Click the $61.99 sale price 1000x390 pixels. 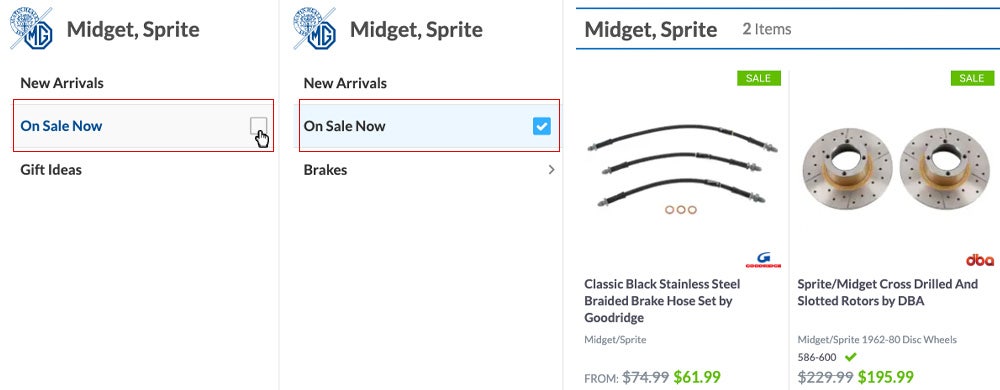(x=696, y=377)
